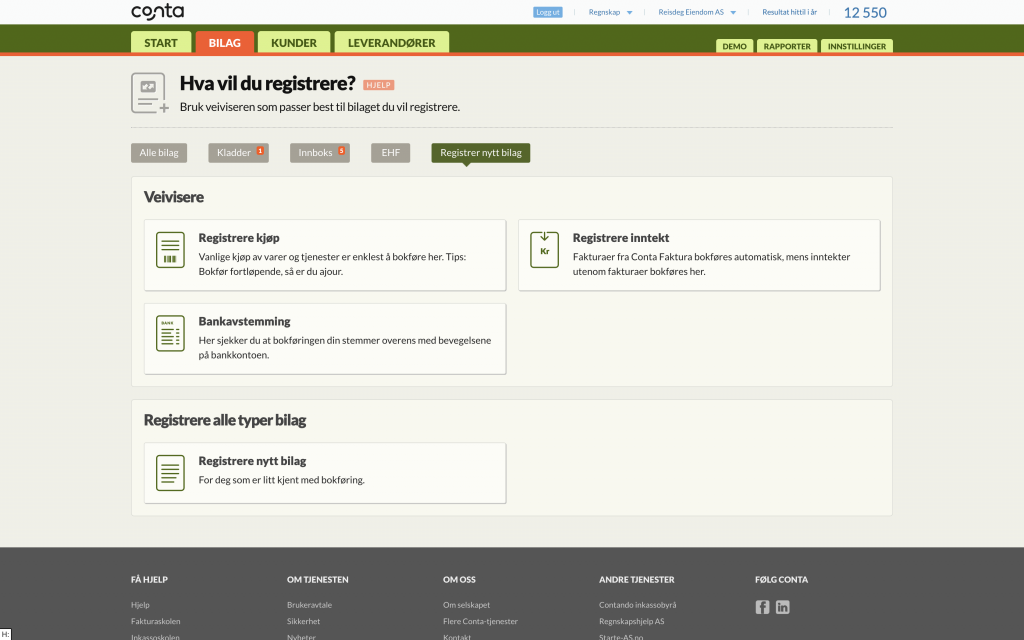Open the EHF filter
This screenshot has width=1024, height=640.
tap(391, 153)
